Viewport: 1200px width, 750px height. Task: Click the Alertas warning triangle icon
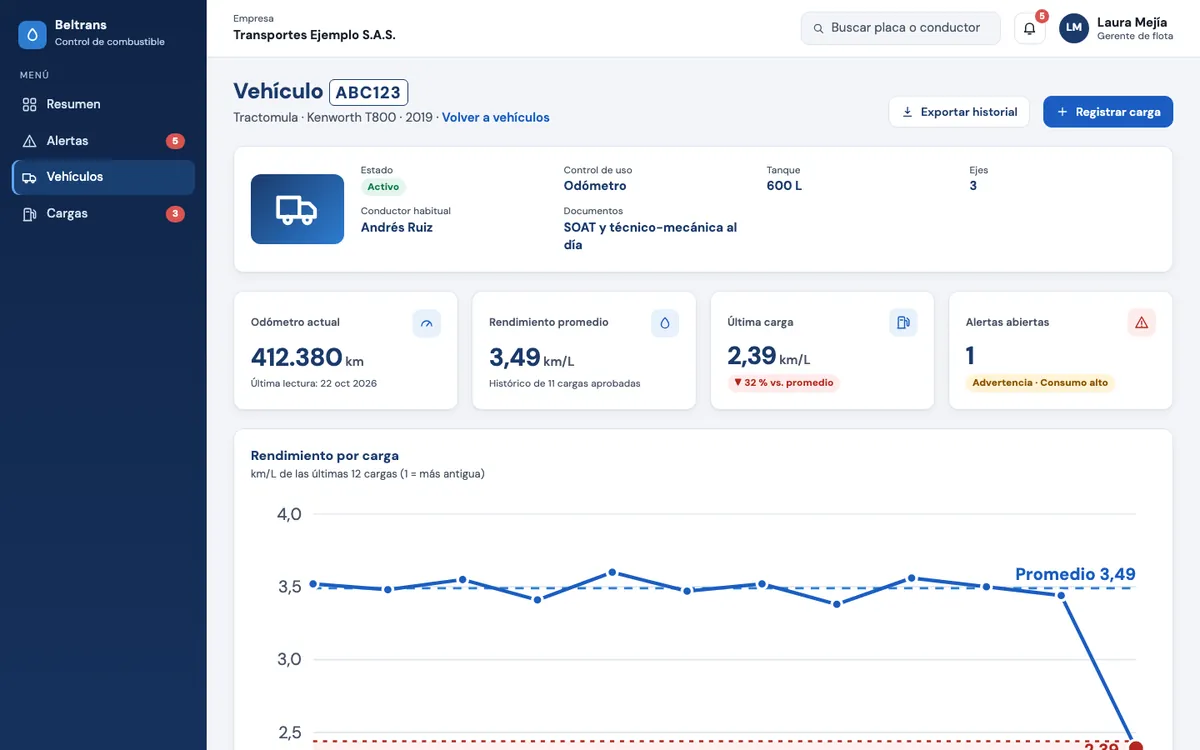click(x=30, y=141)
